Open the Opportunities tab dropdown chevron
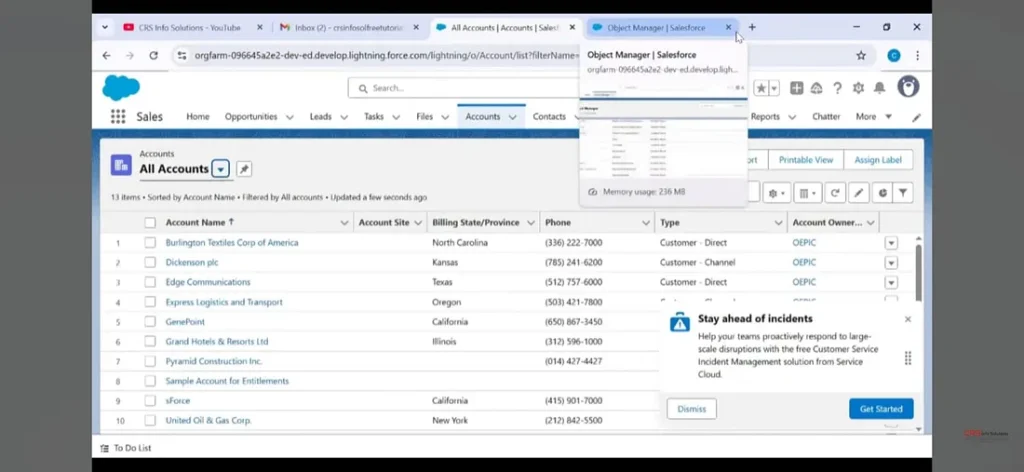1024x472 pixels. [x=290, y=117]
